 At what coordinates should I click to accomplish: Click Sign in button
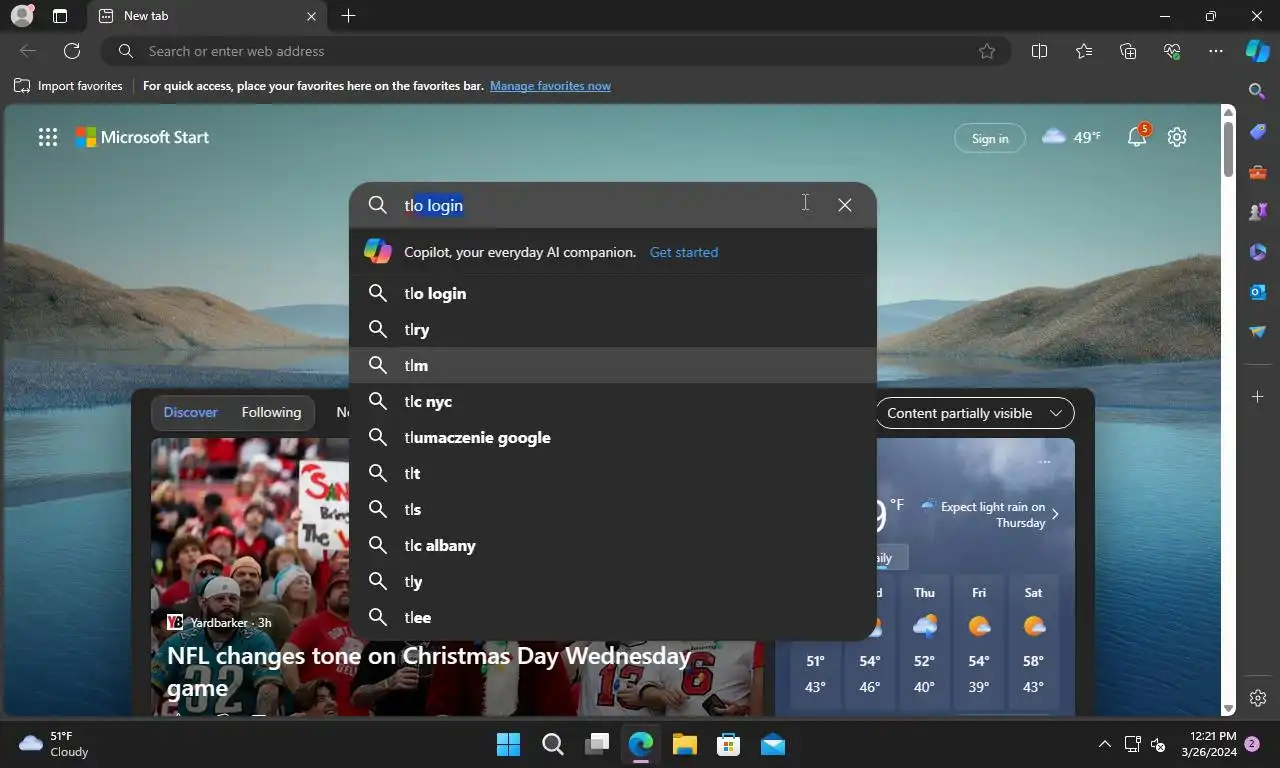point(990,138)
